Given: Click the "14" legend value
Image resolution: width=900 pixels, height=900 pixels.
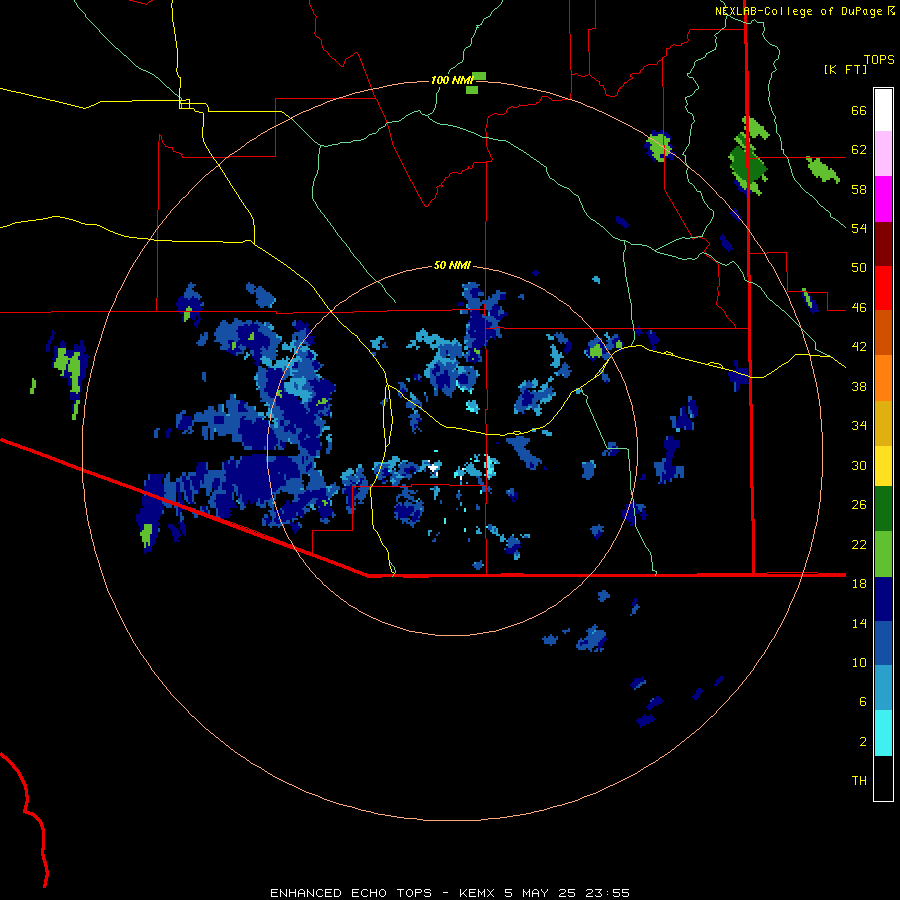Looking at the screenshot, I should (859, 623).
